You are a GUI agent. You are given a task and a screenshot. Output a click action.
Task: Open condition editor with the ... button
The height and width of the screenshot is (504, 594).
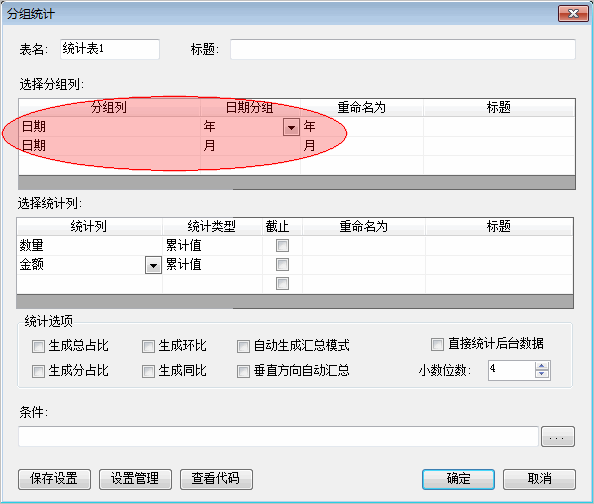pyautogui.click(x=558, y=437)
